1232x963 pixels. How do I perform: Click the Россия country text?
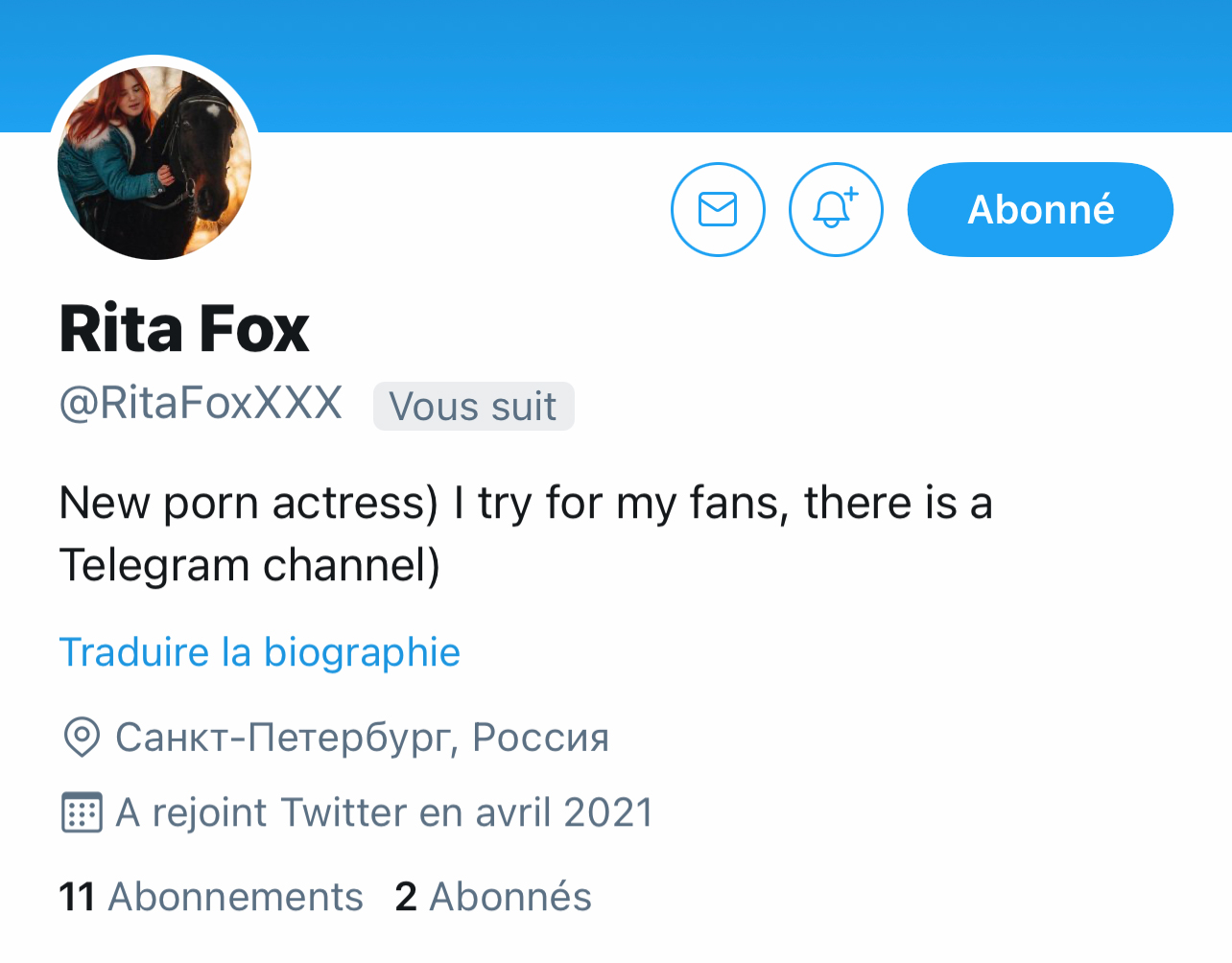tap(541, 738)
